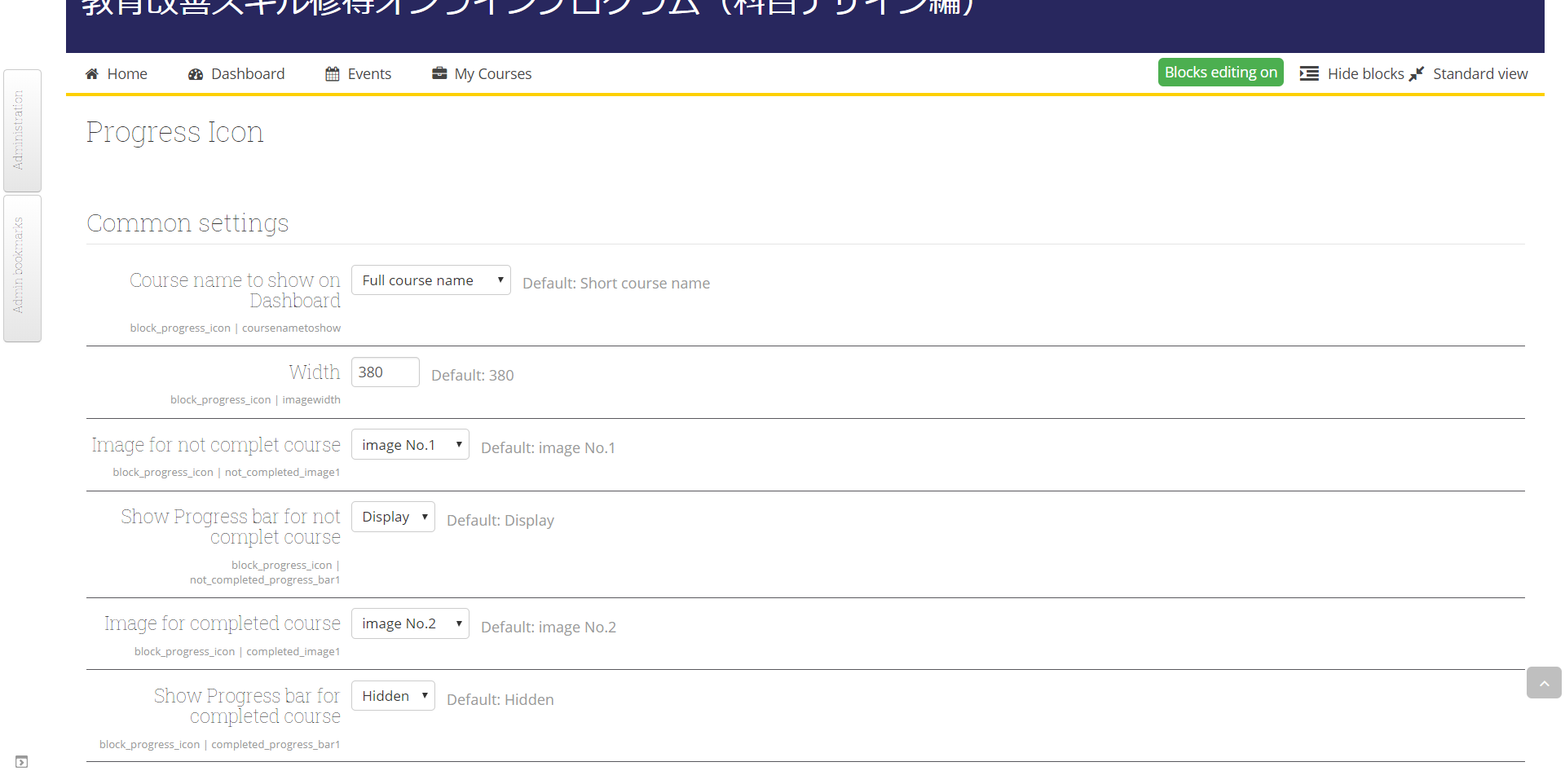Follow the block_progress_icon coursenametoshow link
The height and width of the screenshot is (784, 1565).
235,328
